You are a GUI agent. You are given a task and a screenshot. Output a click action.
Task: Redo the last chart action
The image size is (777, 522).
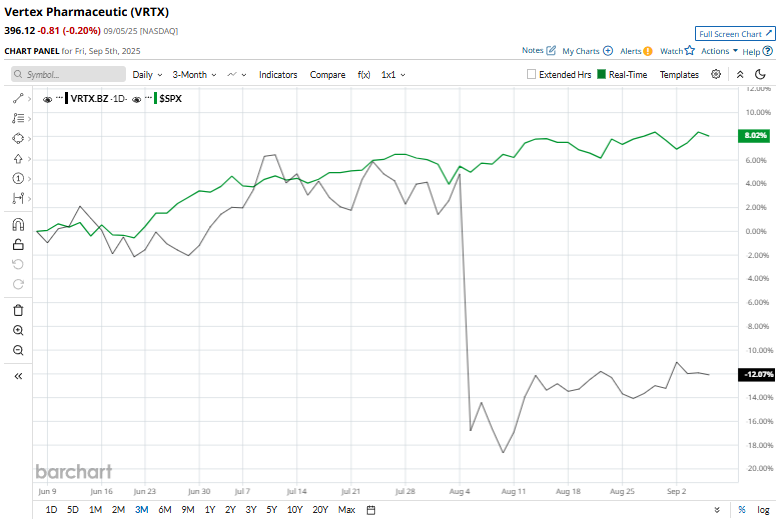[18, 284]
